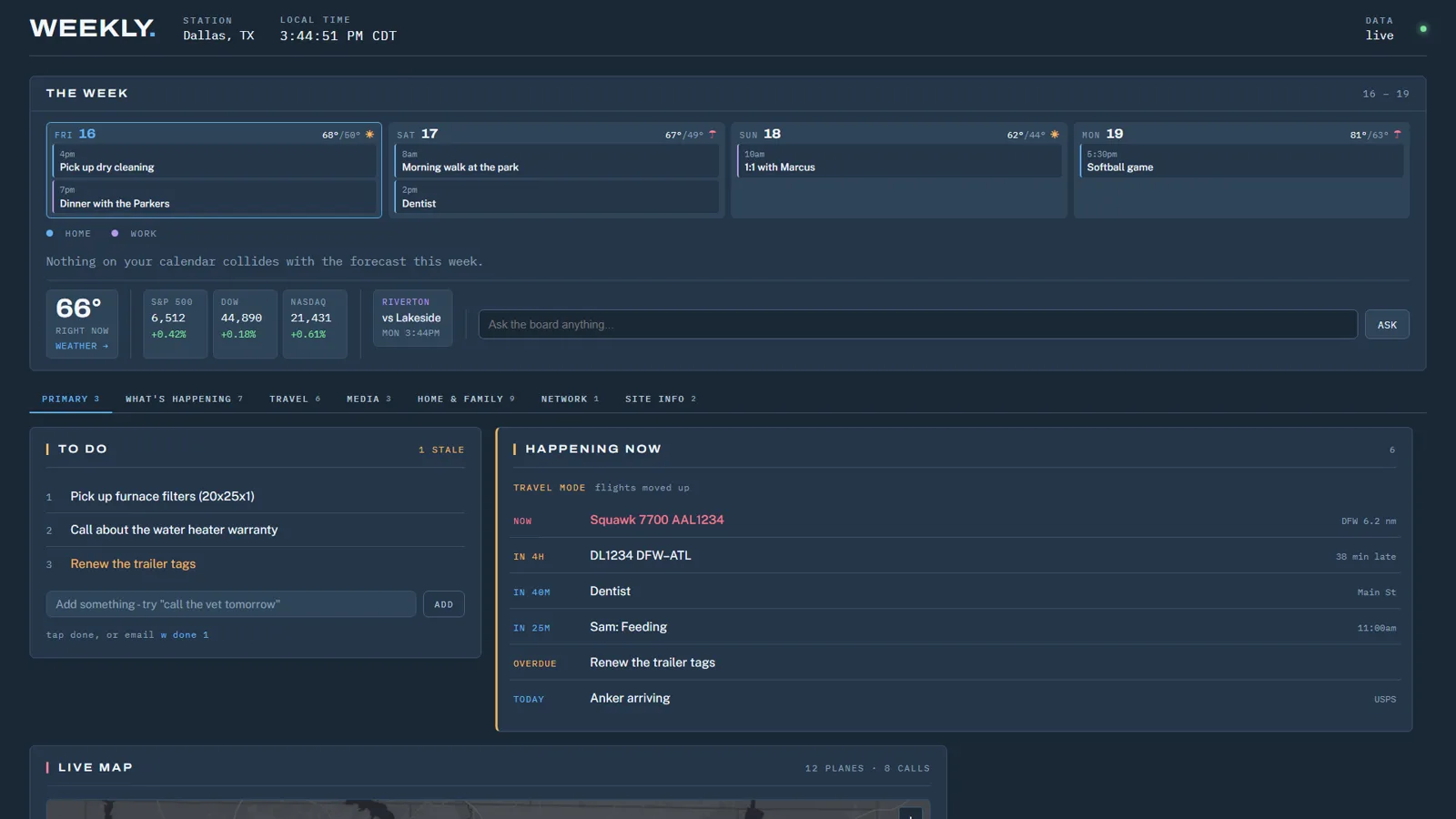
Task: Open 'Pick up dry cleaning' event
Action: pos(215,162)
